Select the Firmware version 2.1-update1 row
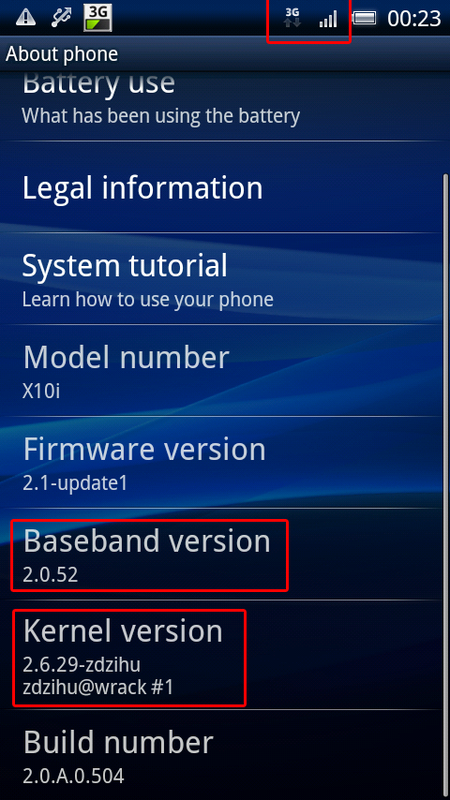This screenshot has height=800, width=450. click(225, 462)
